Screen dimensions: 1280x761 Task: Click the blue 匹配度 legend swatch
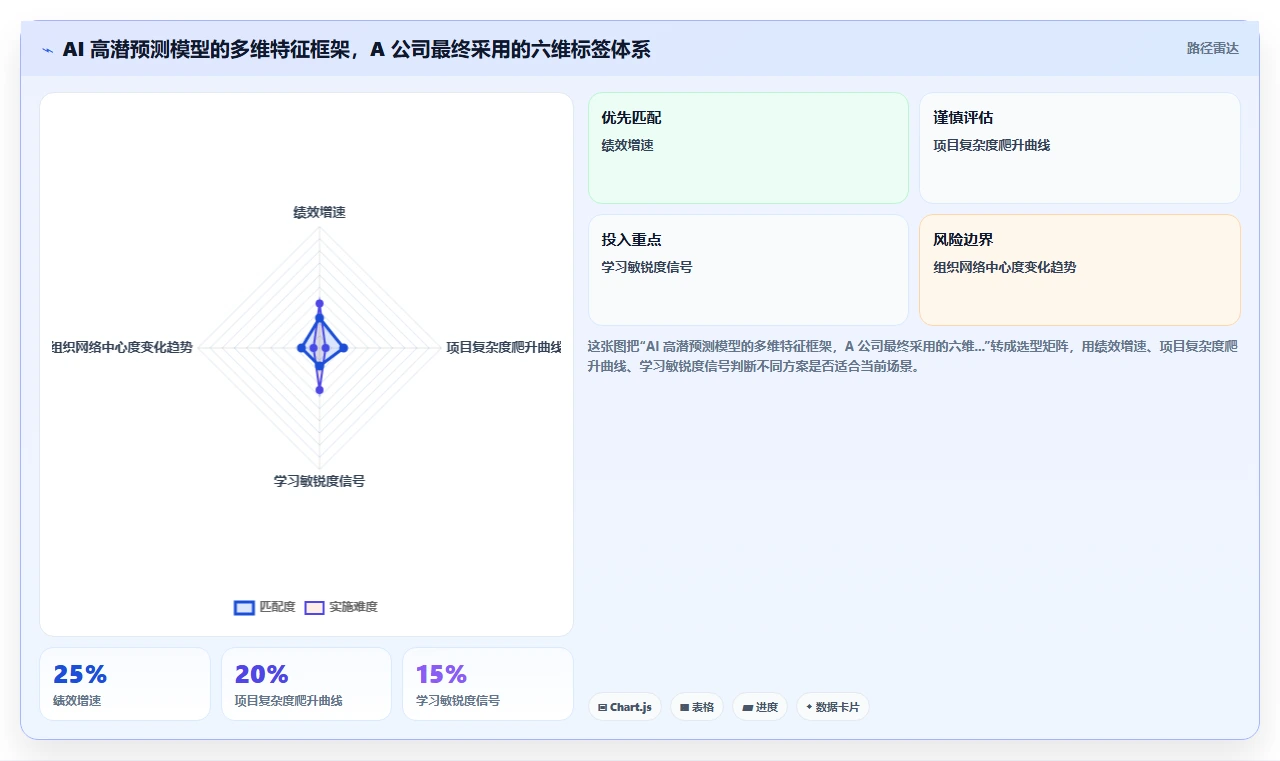click(244, 607)
